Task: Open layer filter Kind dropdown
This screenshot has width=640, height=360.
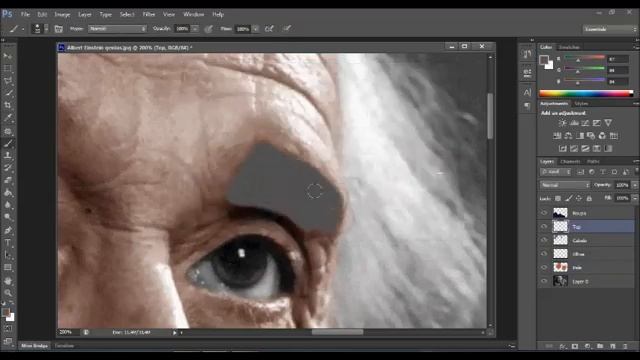Action: click(556, 172)
